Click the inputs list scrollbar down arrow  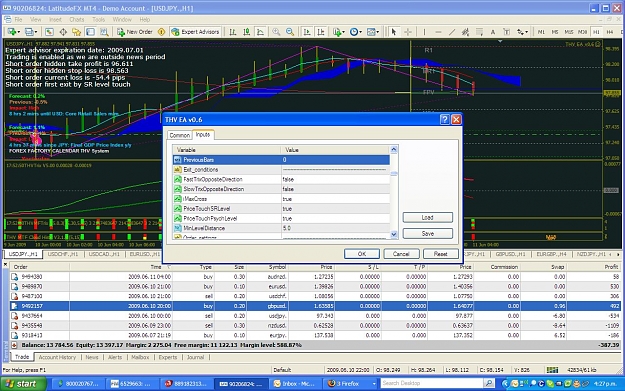pos(394,234)
